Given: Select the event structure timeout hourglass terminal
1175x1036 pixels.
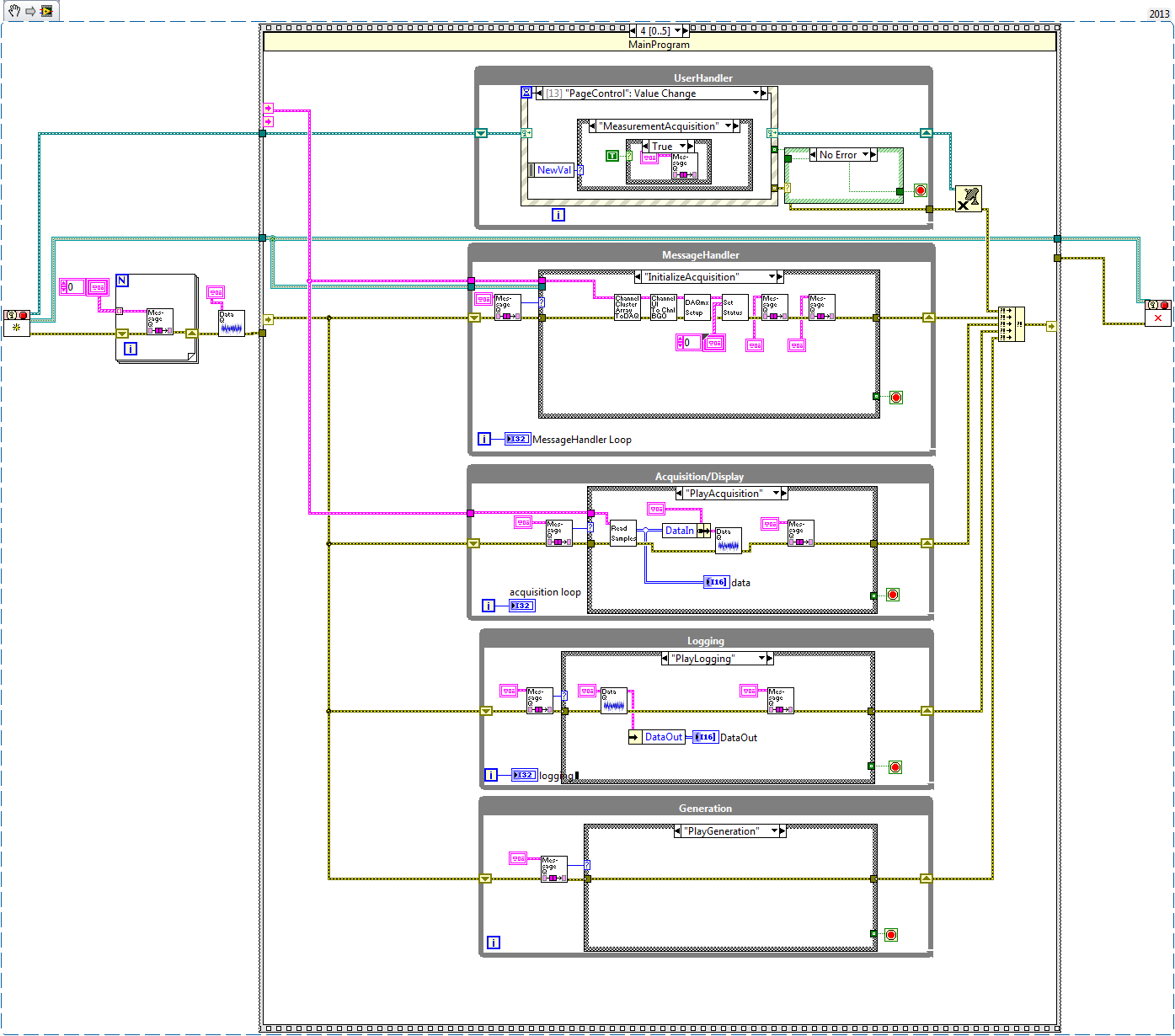Looking at the screenshot, I should click(x=526, y=93).
